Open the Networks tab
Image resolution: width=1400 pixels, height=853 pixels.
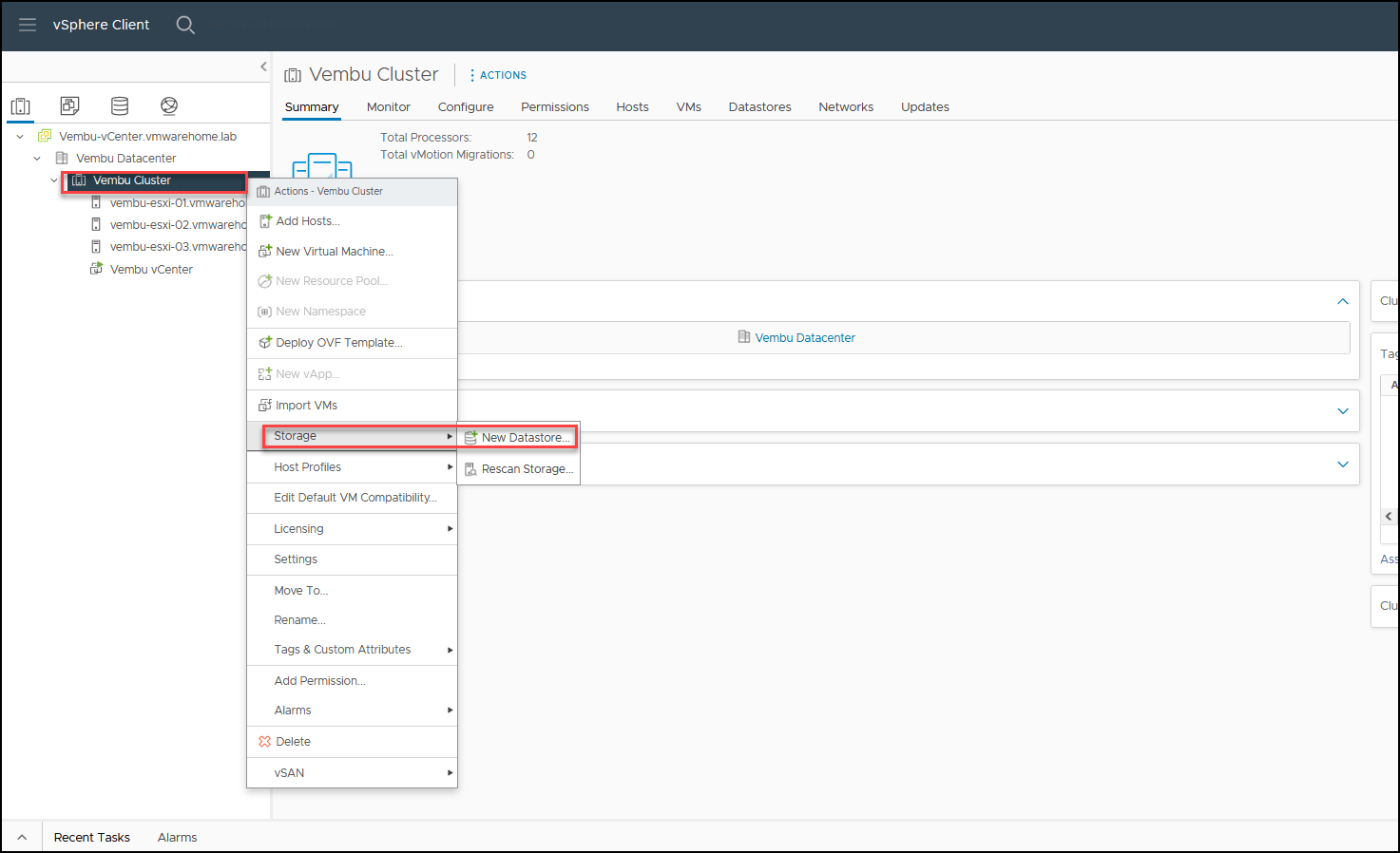[846, 107]
